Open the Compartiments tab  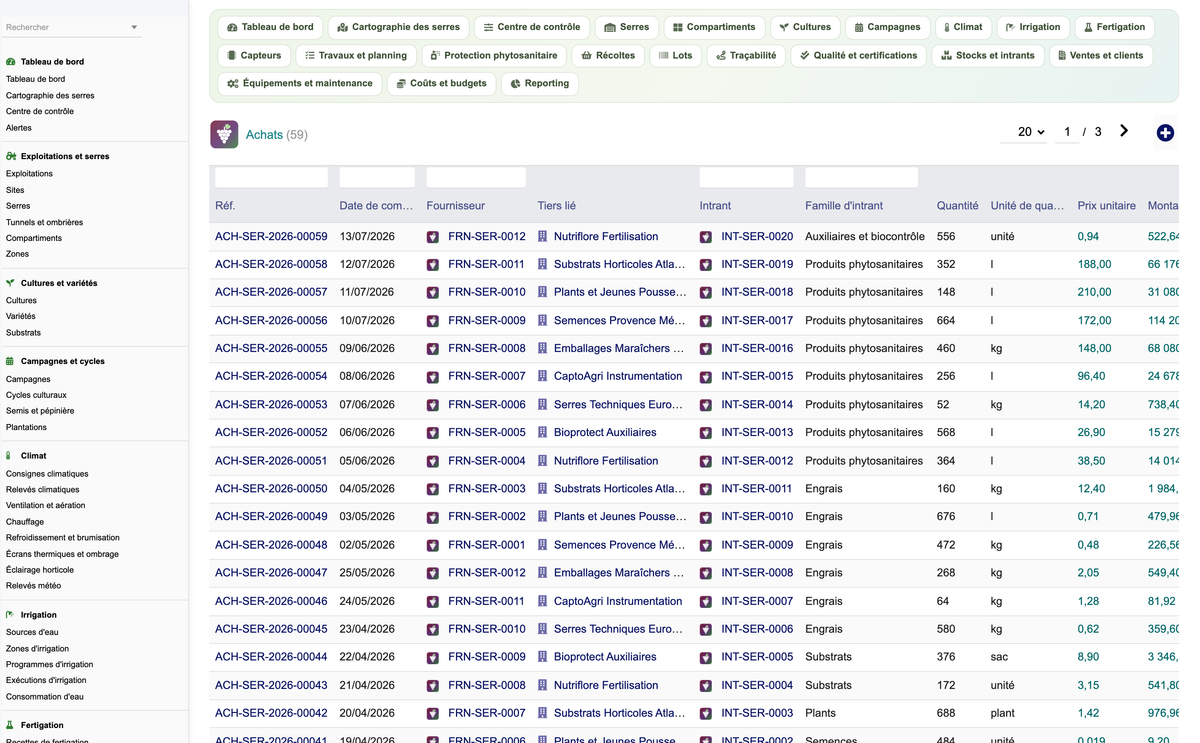pyautogui.click(x=713, y=27)
